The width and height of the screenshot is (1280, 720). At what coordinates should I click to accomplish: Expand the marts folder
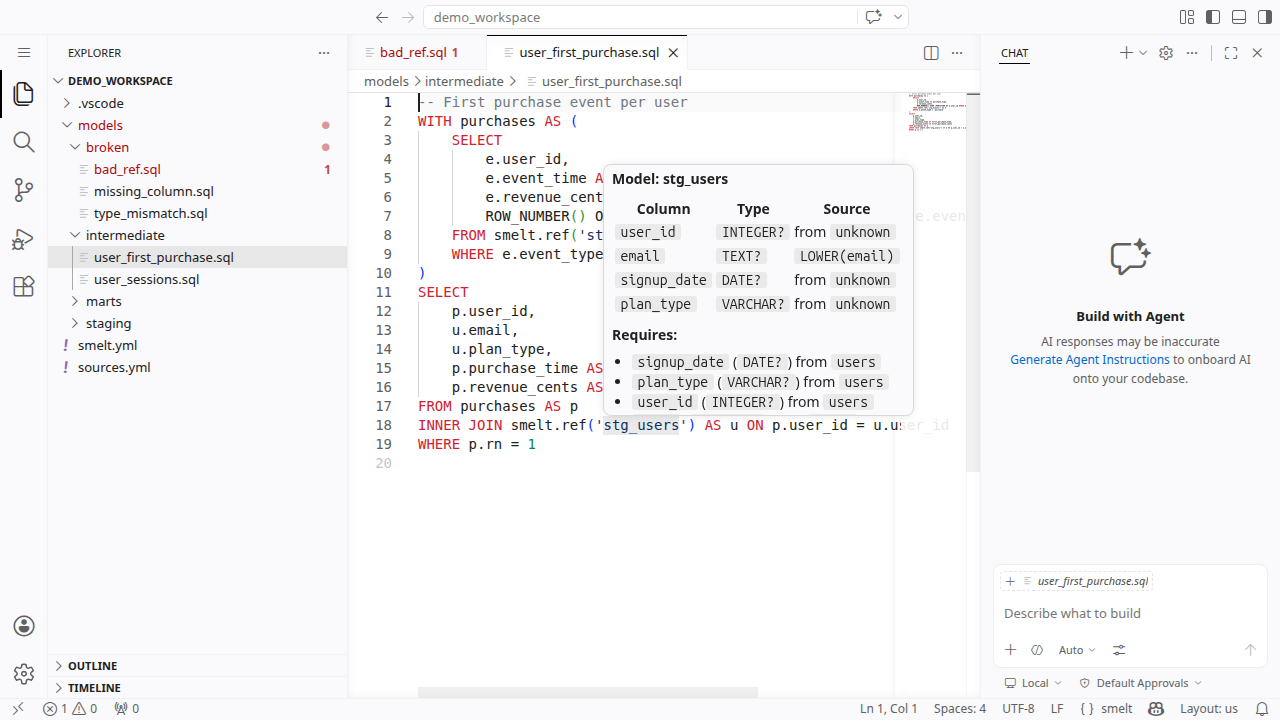(102, 301)
